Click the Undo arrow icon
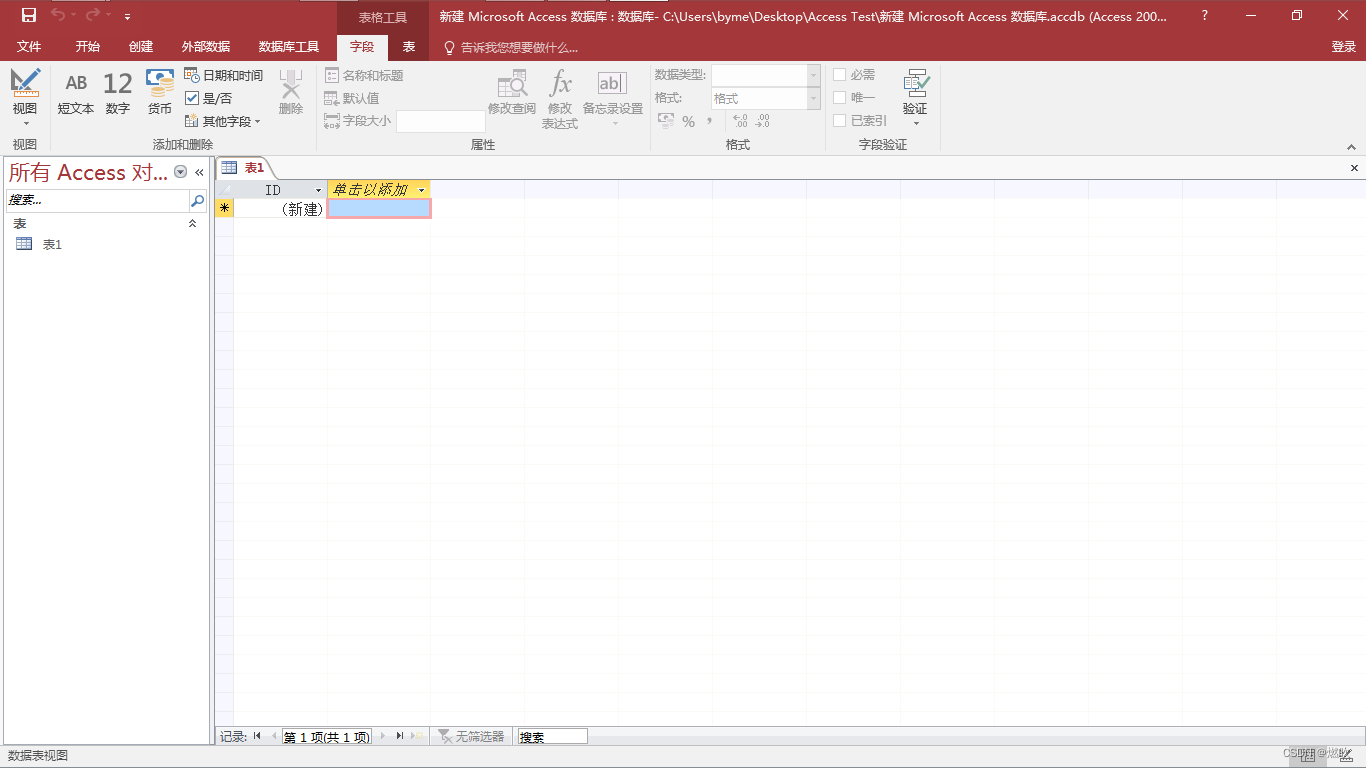 [x=58, y=15]
